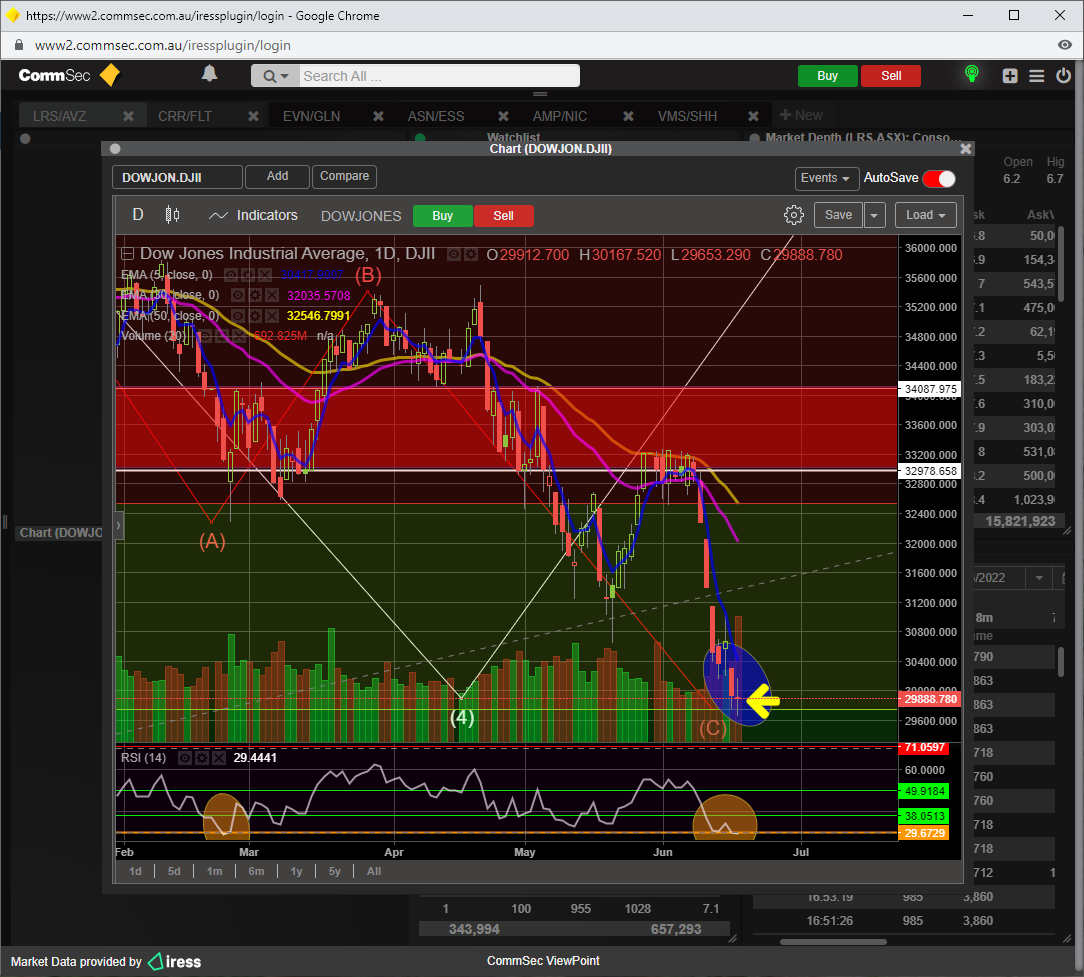Image resolution: width=1084 pixels, height=977 pixels.
Task: Click the green Buy button in chart toolbar
Action: click(x=442, y=216)
